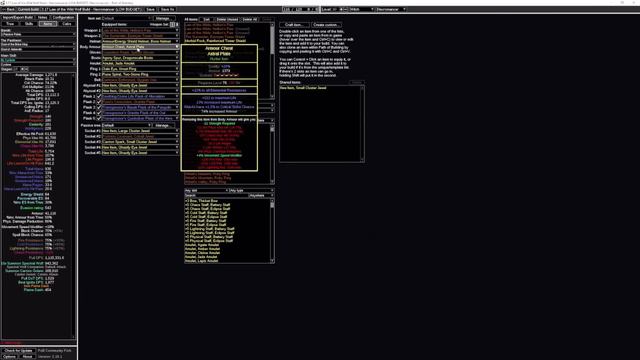
Task: Open the Configuration tab
Action: click(x=63, y=18)
